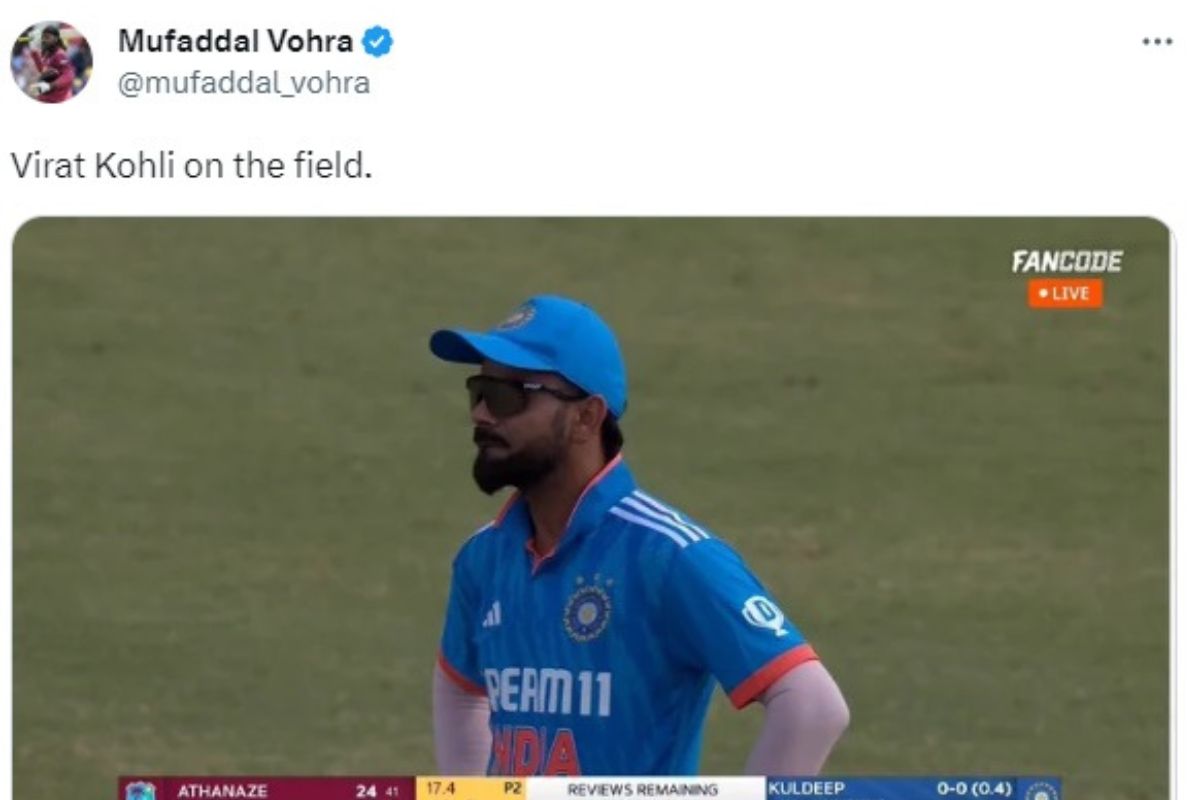Viewport: 1200px width, 800px height.
Task: Open the @mufaddal_vohra handle link
Action: [244, 83]
